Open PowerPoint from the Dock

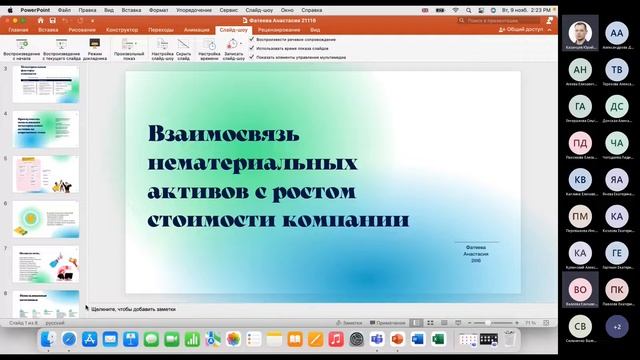coord(397,339)
